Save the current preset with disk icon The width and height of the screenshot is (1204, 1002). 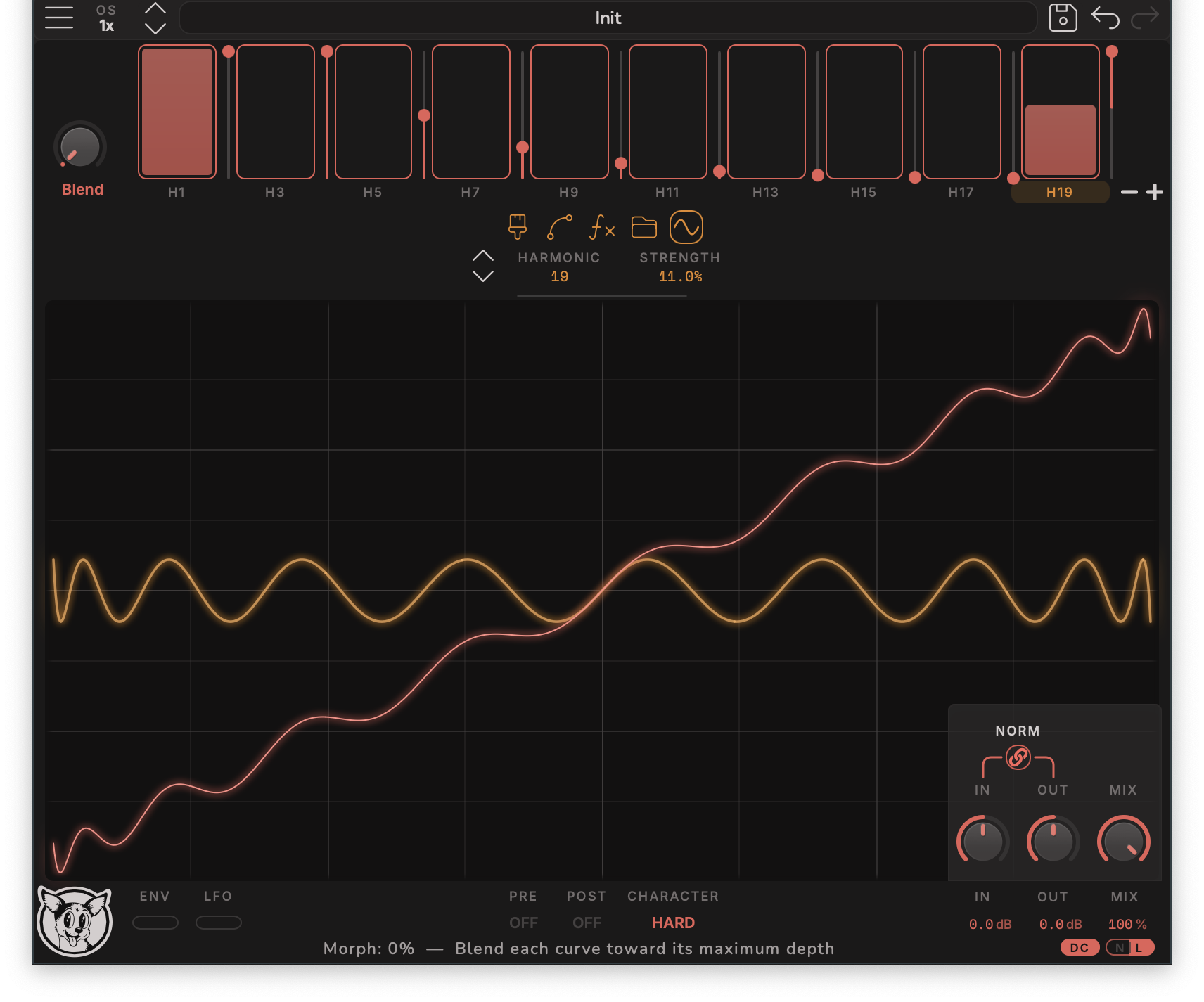point(1063,18)
